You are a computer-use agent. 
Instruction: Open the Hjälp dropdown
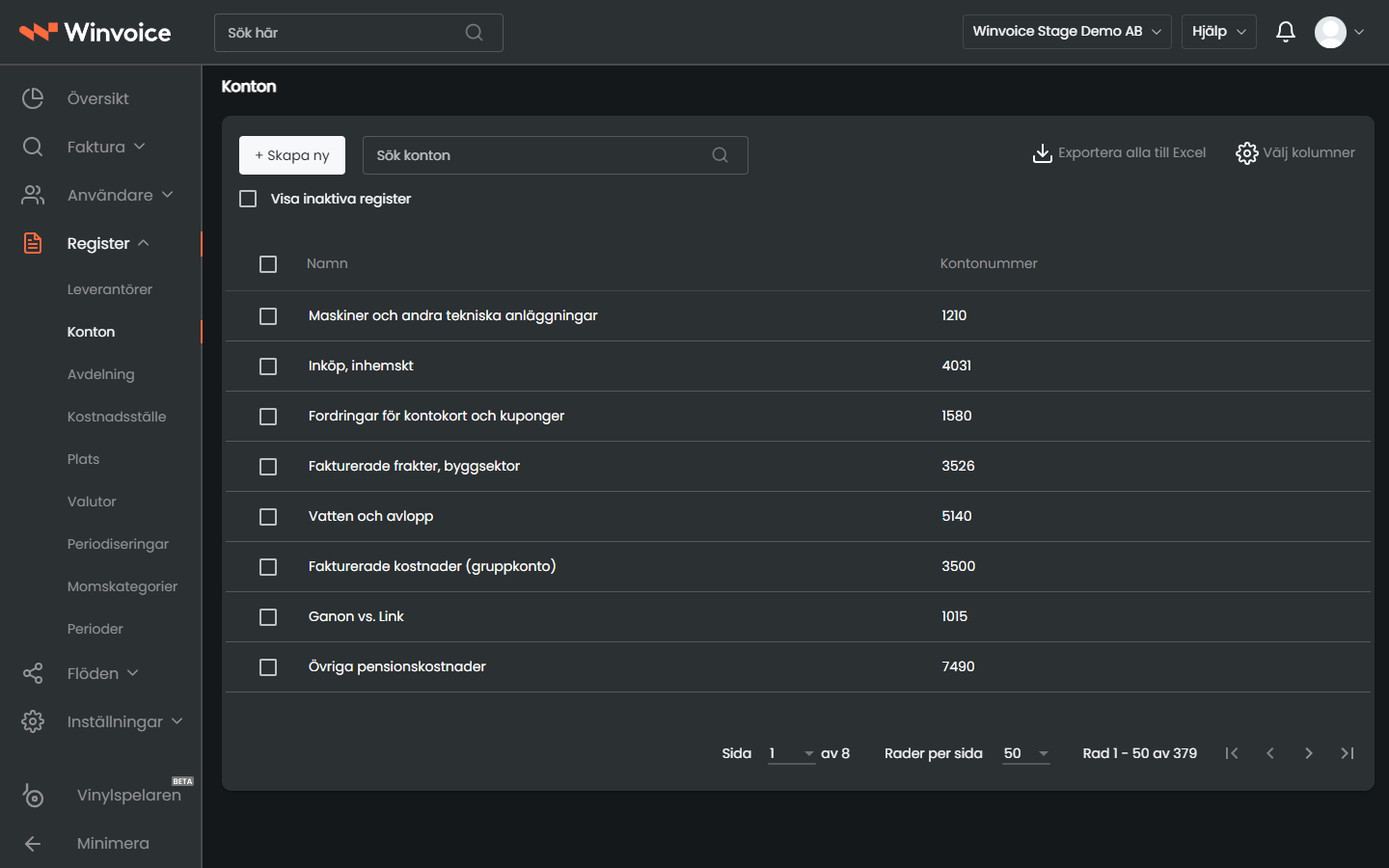[1219, 32]
